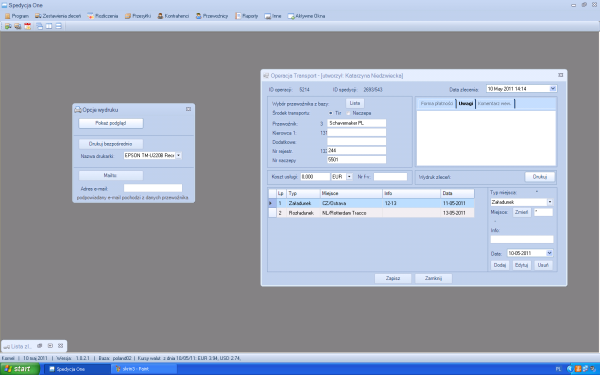Select the Naczepa transport radio button

(349, 113)
